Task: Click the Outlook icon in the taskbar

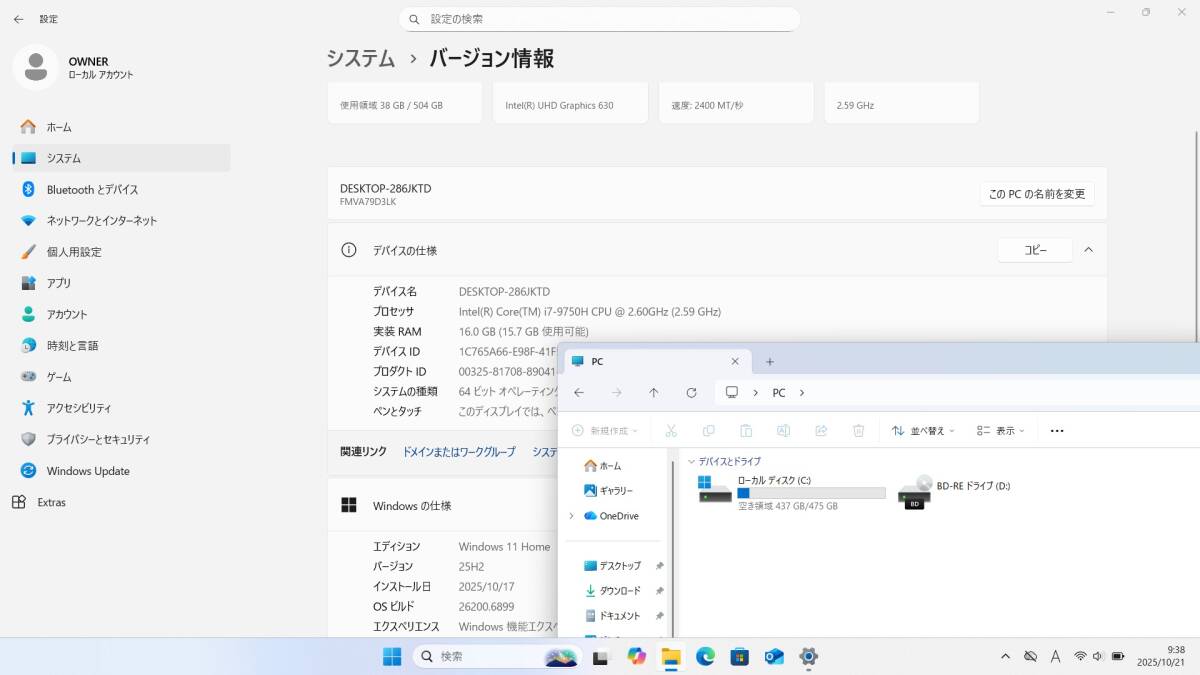Action: [x=774, y=656]
